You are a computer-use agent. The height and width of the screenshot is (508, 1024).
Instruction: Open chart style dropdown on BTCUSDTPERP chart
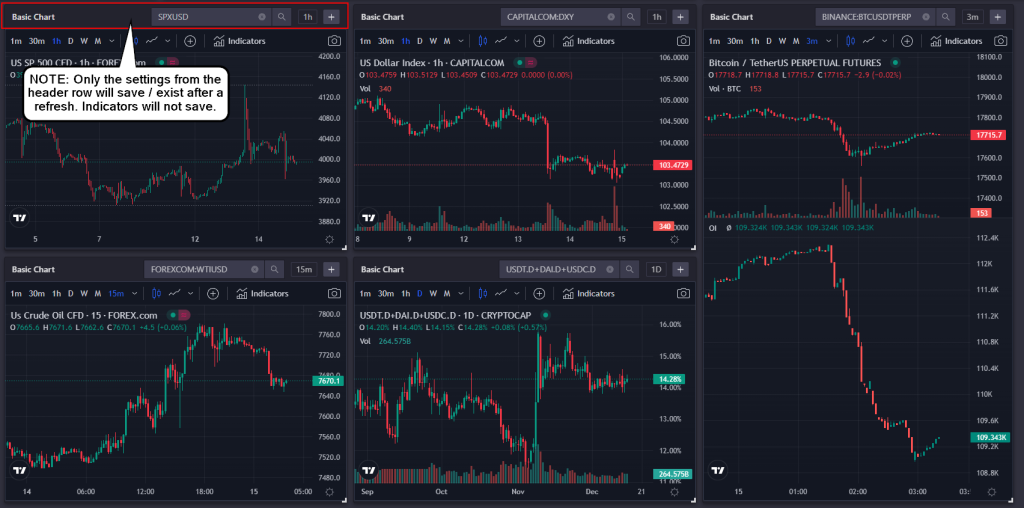tap(884, 41)
